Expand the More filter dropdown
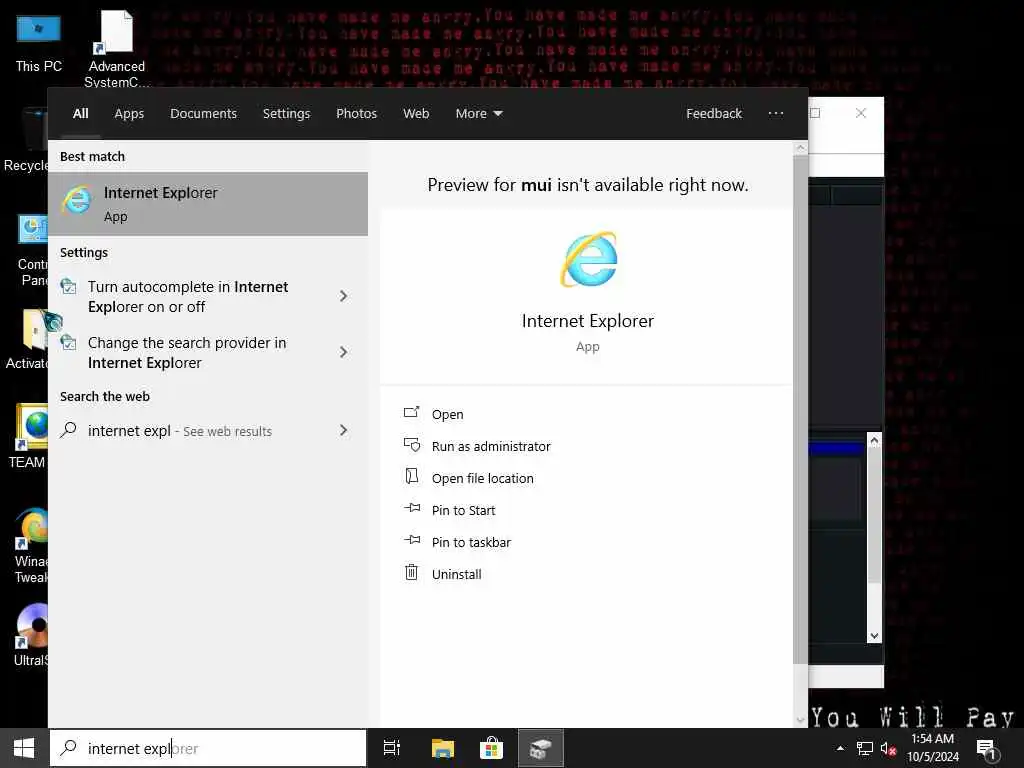 pos(479,114)
